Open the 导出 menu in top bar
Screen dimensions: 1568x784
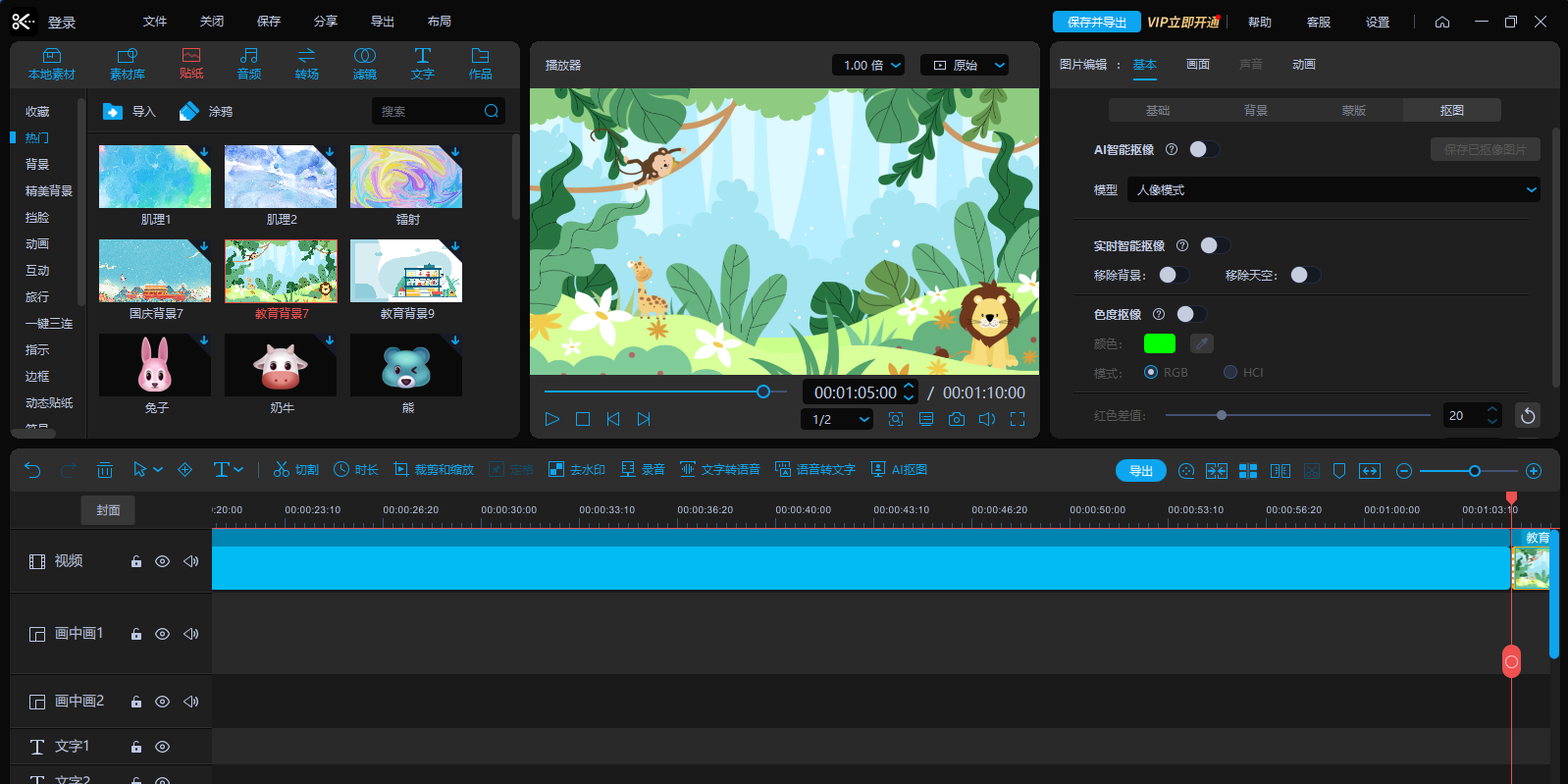(383, 22)
